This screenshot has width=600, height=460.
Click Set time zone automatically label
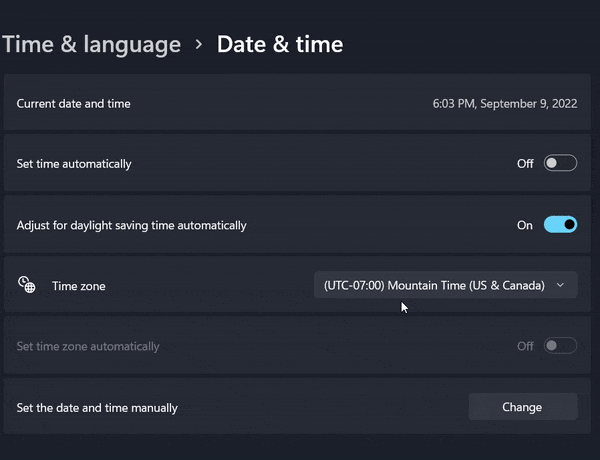(88, 346)
